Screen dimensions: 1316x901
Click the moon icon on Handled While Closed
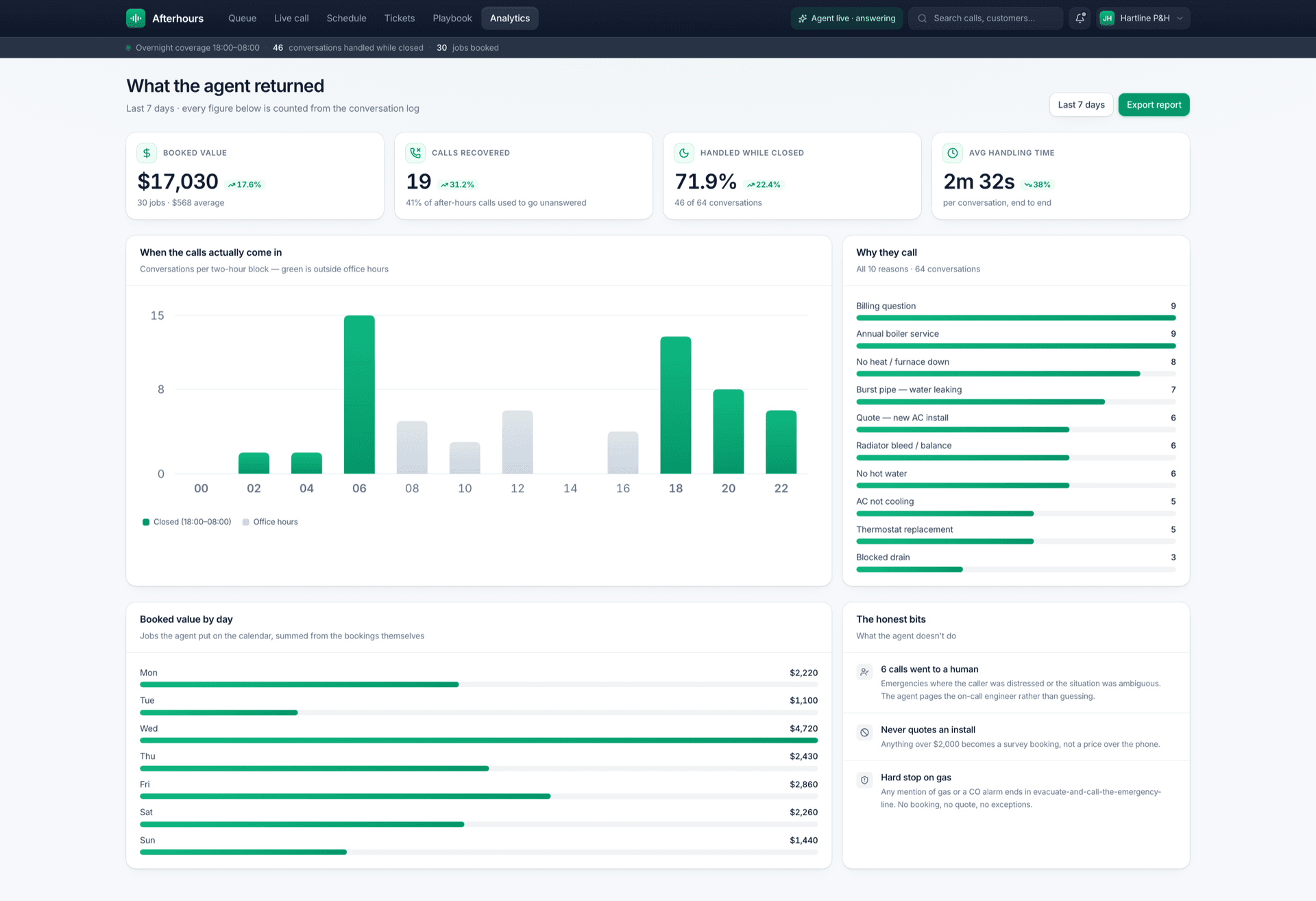[x=684, y=153]
